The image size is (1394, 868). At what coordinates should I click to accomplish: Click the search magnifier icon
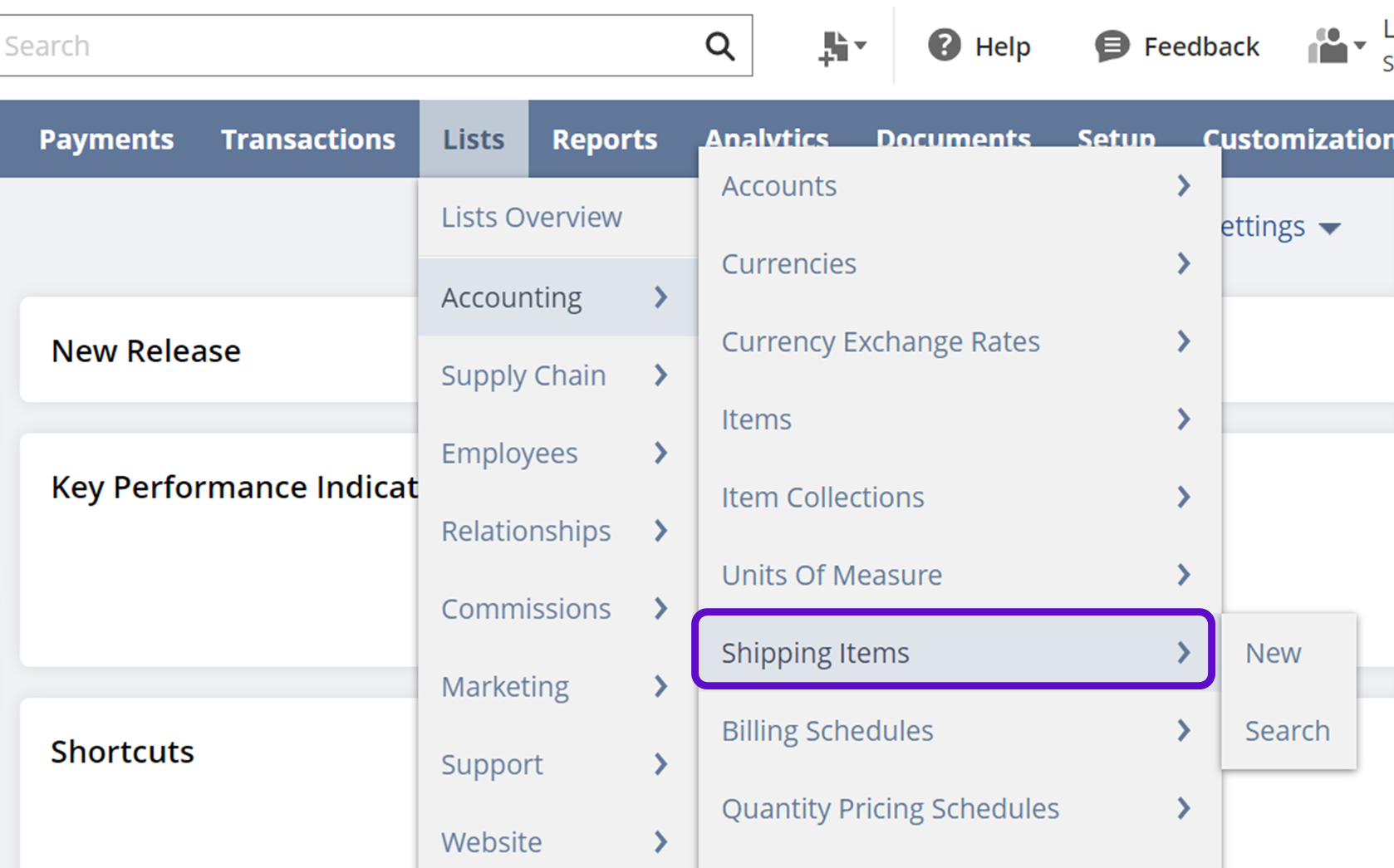click(719, 47)
